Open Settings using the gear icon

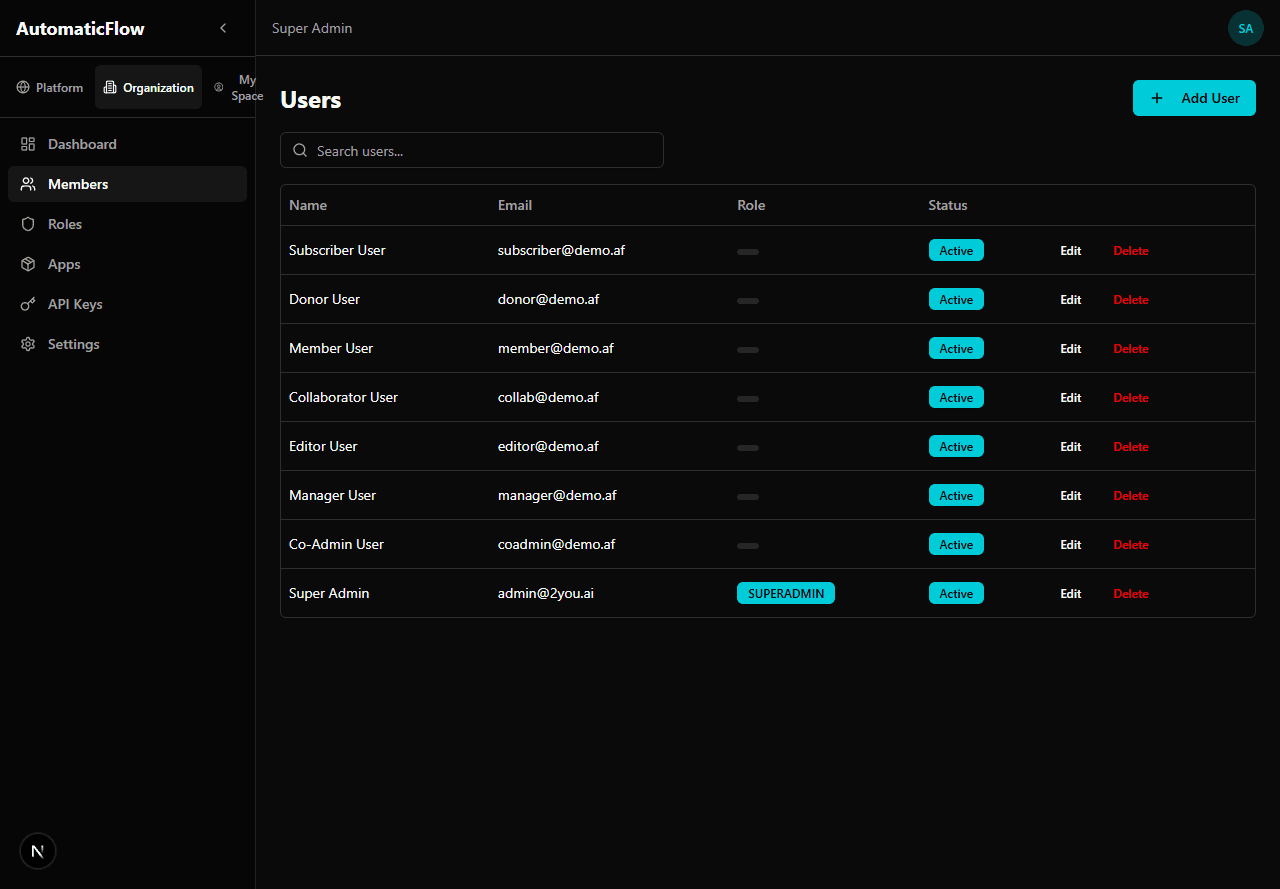click(x=29, y=344)
